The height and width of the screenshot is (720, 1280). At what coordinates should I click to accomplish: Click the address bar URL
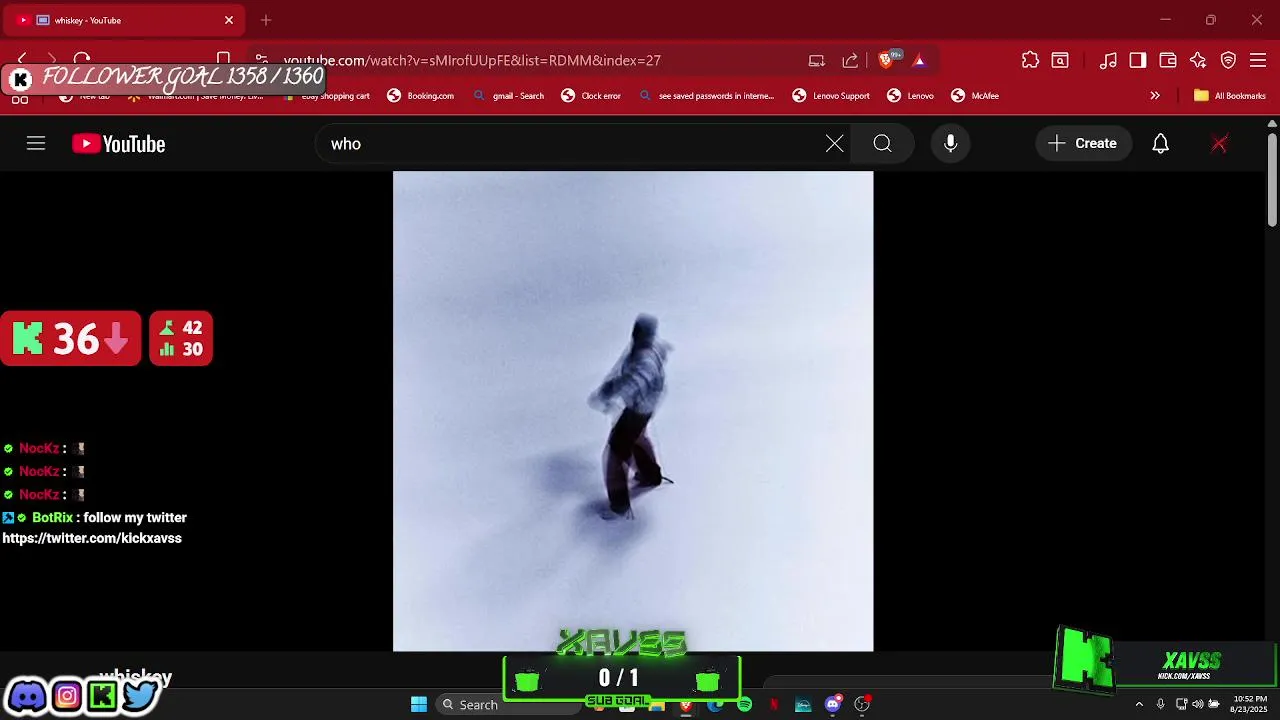pyautogui.click(x=472, y=60)
